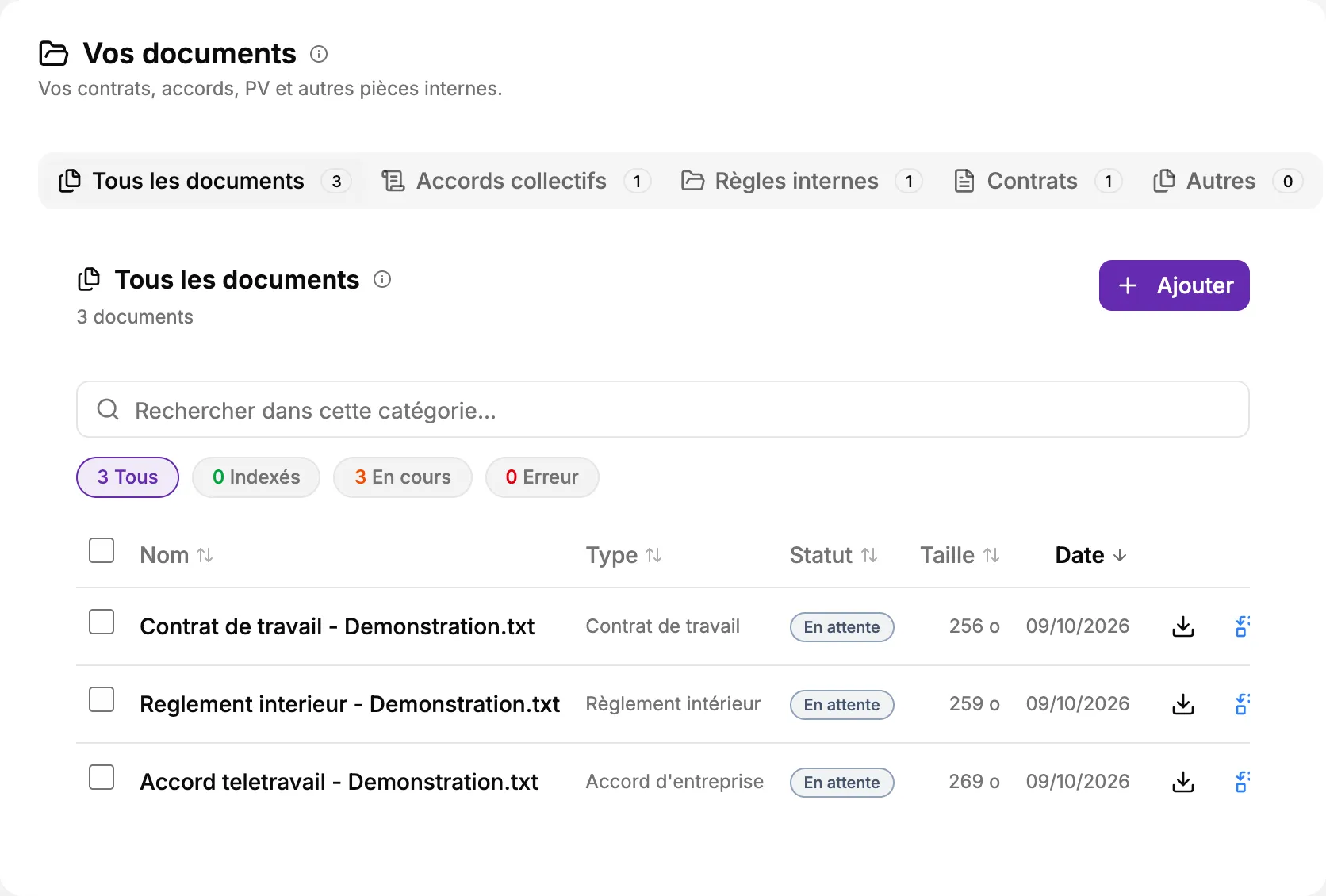
Task: Sort documents by Statut column
Action: pyautogui.click(x=834, y=555)
